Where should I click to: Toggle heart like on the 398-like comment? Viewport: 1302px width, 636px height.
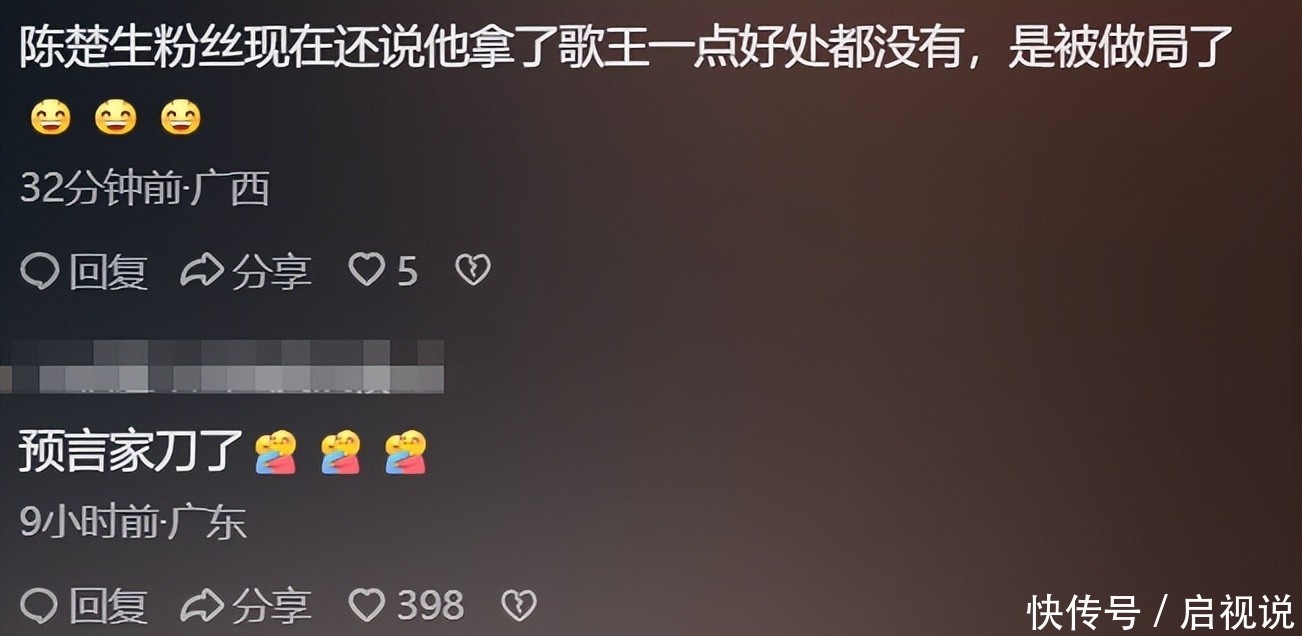tap(366, 605)
